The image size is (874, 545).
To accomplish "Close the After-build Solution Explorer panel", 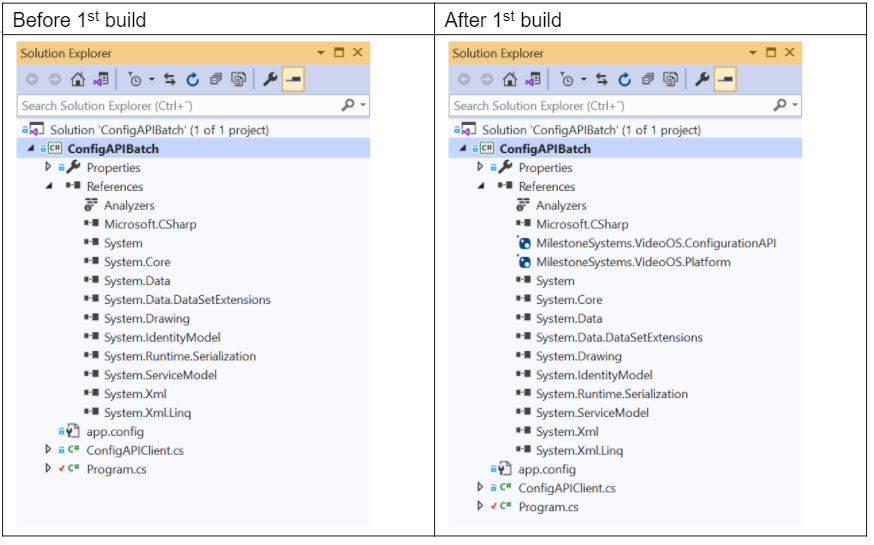I will click(790, 52).
